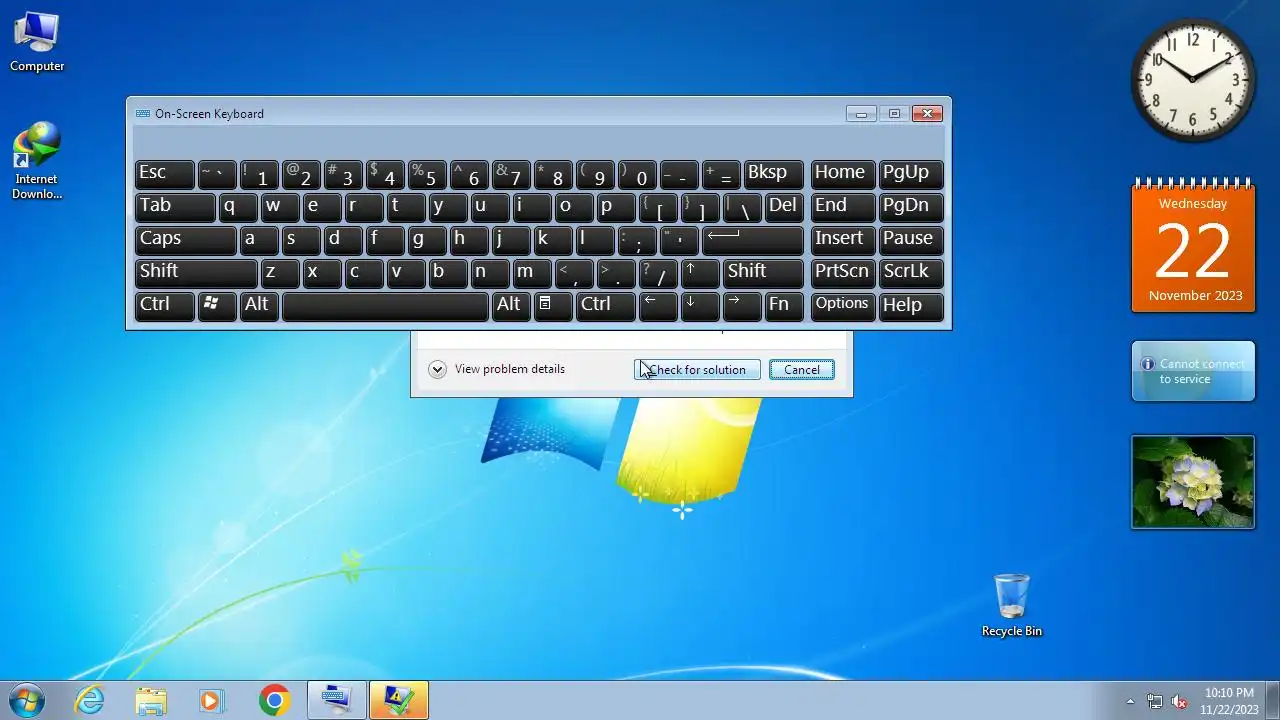The height and width of the screenshot is (720, 1280).
Task: Click the calendar gadget showing 22
Action: pyautogui.click(x=1193, y=246)
